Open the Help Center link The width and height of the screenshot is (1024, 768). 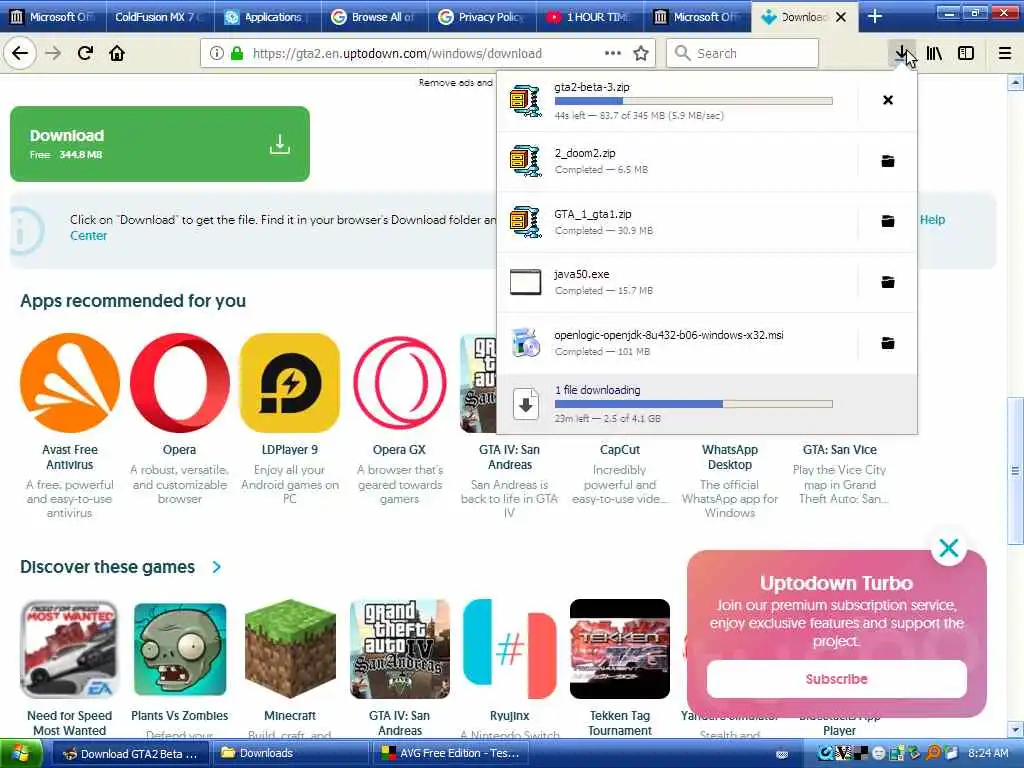coord(88,236)
